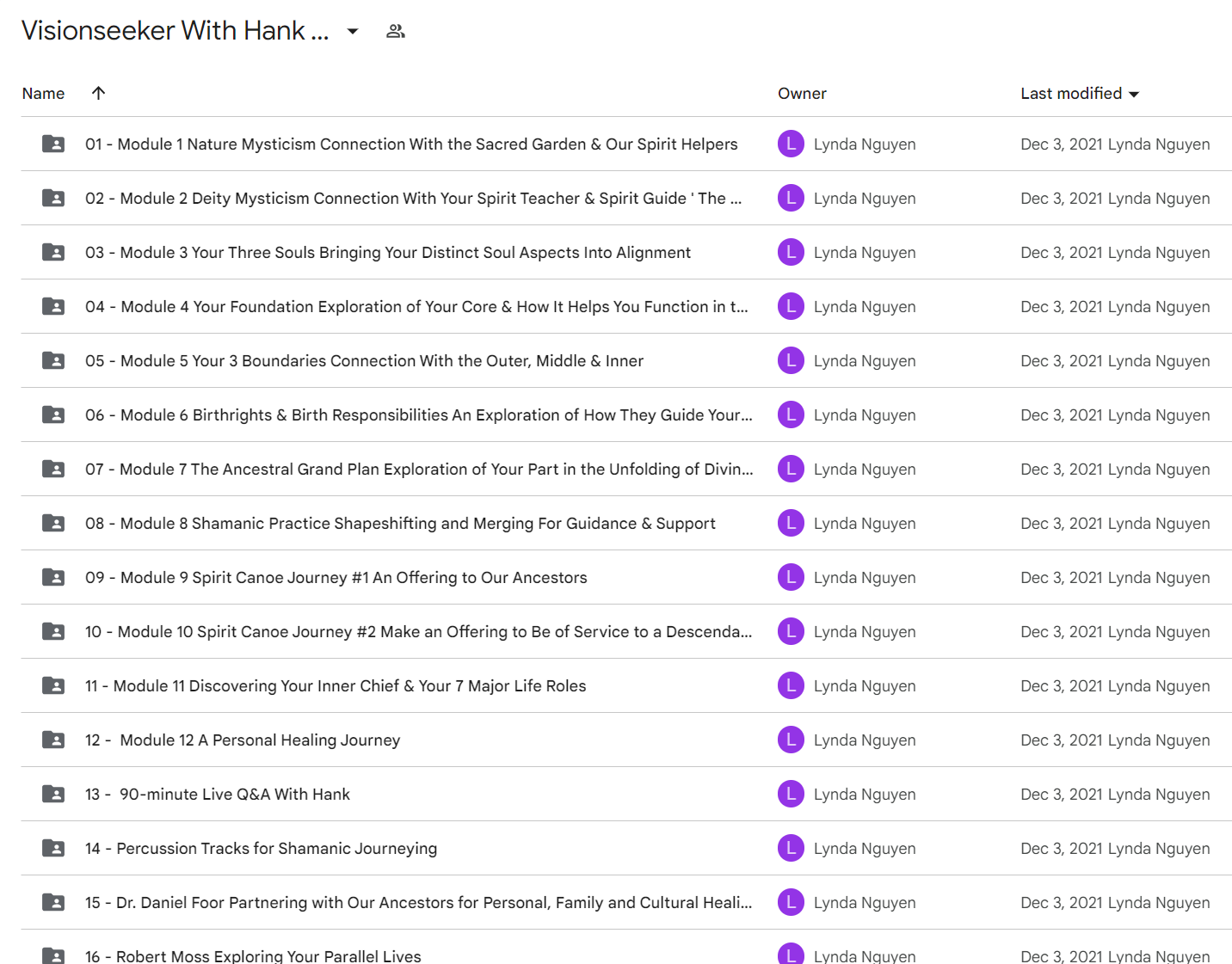Click owner avatar in Module 1 row
The image size is (1232, 964).
coord(791,144)
